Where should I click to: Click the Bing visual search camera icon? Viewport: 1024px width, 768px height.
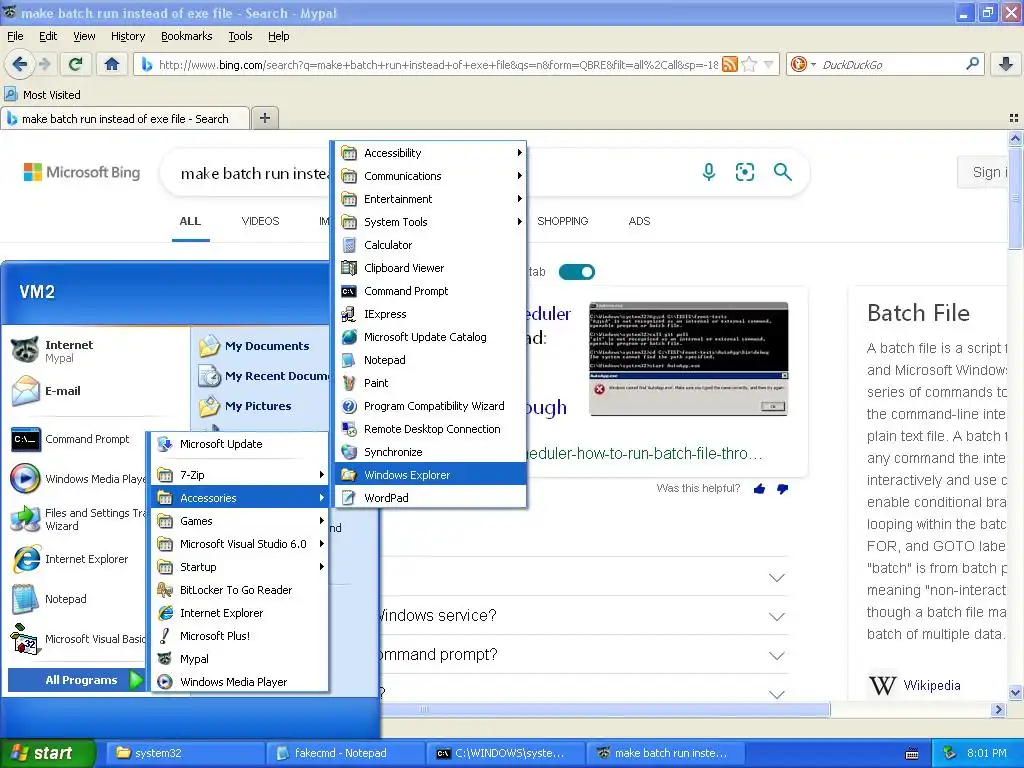click(744, 172)
